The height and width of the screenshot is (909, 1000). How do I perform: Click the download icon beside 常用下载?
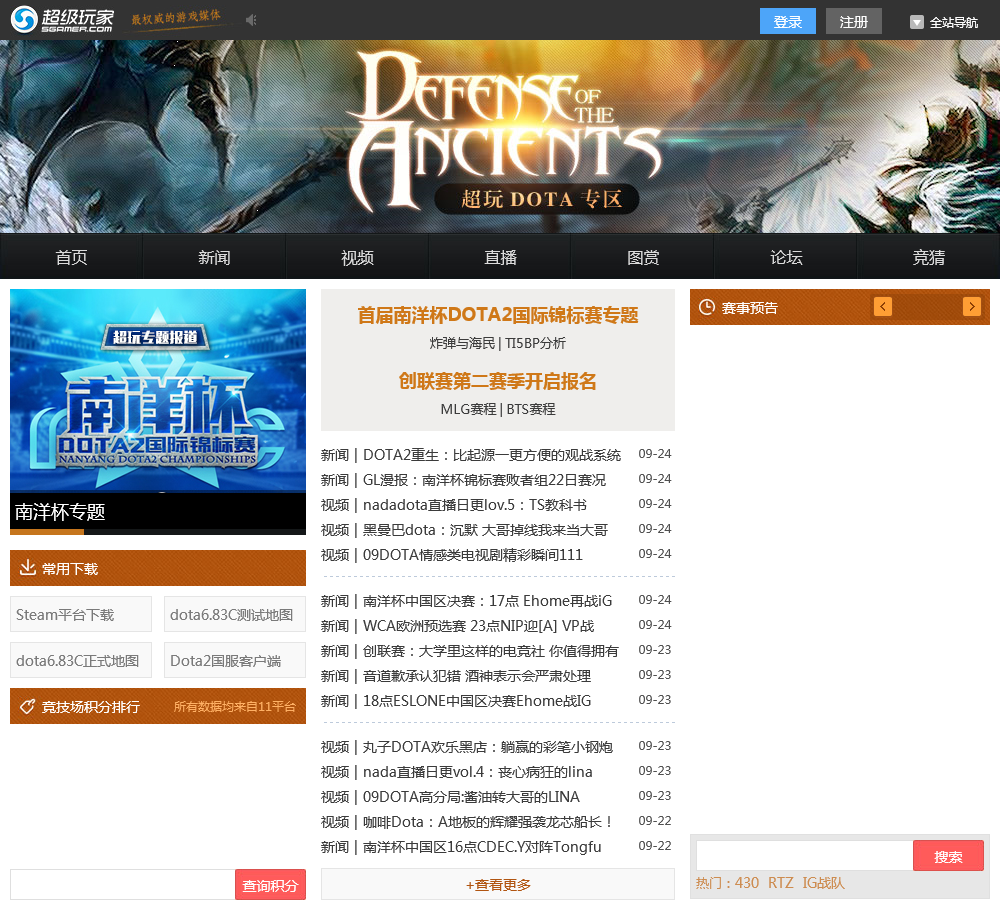27,568
